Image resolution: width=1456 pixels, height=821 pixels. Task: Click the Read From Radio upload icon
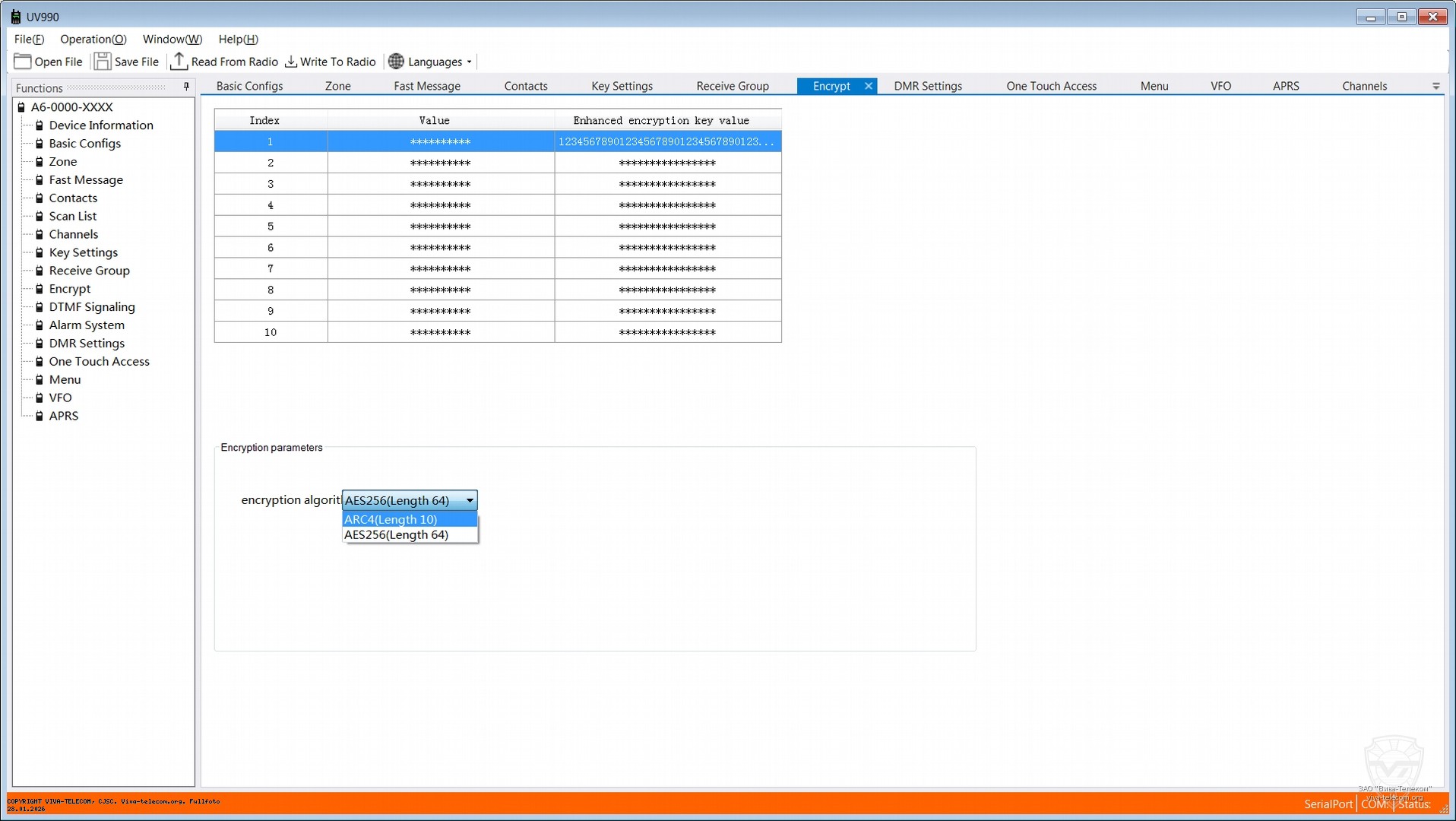tap(179, 61)
